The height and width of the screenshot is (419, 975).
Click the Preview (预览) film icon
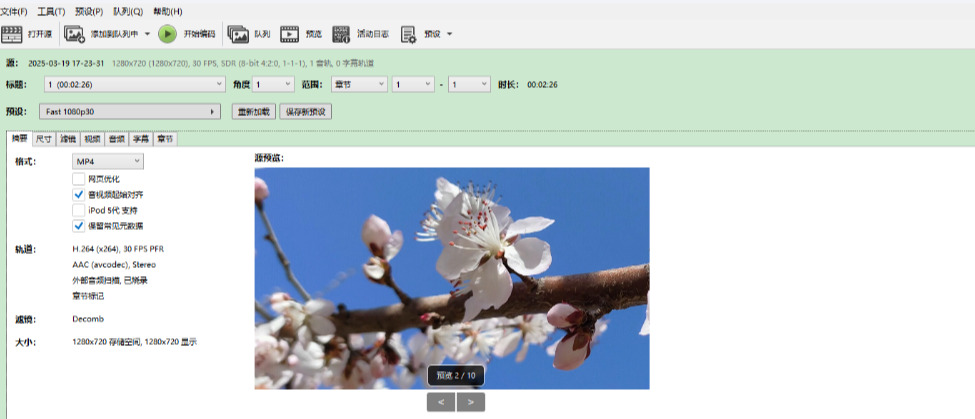point(289,34)
